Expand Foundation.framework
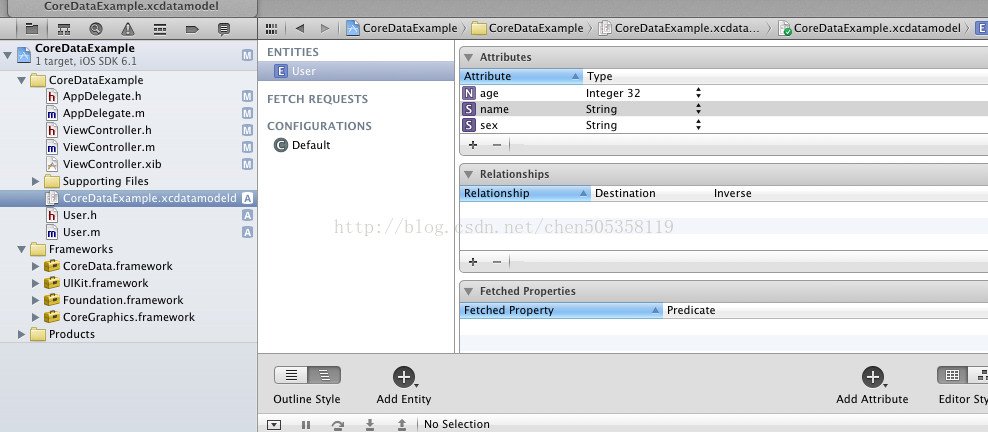This screenshot has width=988, height=432. tap(35, 300)
